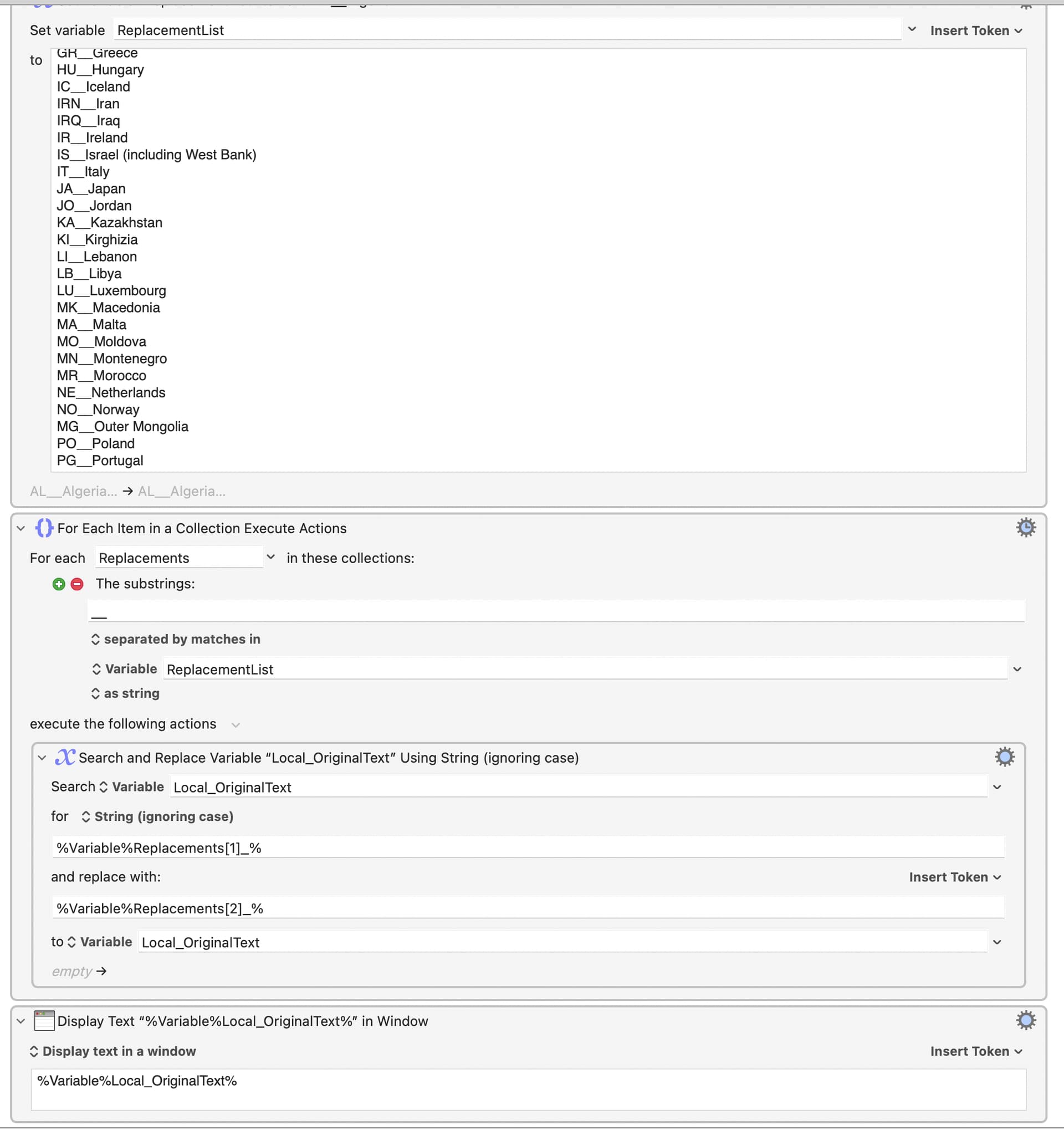Click the For Each curly braces icon
This screenshot has height=1129, width=1064.
(x=44, y=528)
